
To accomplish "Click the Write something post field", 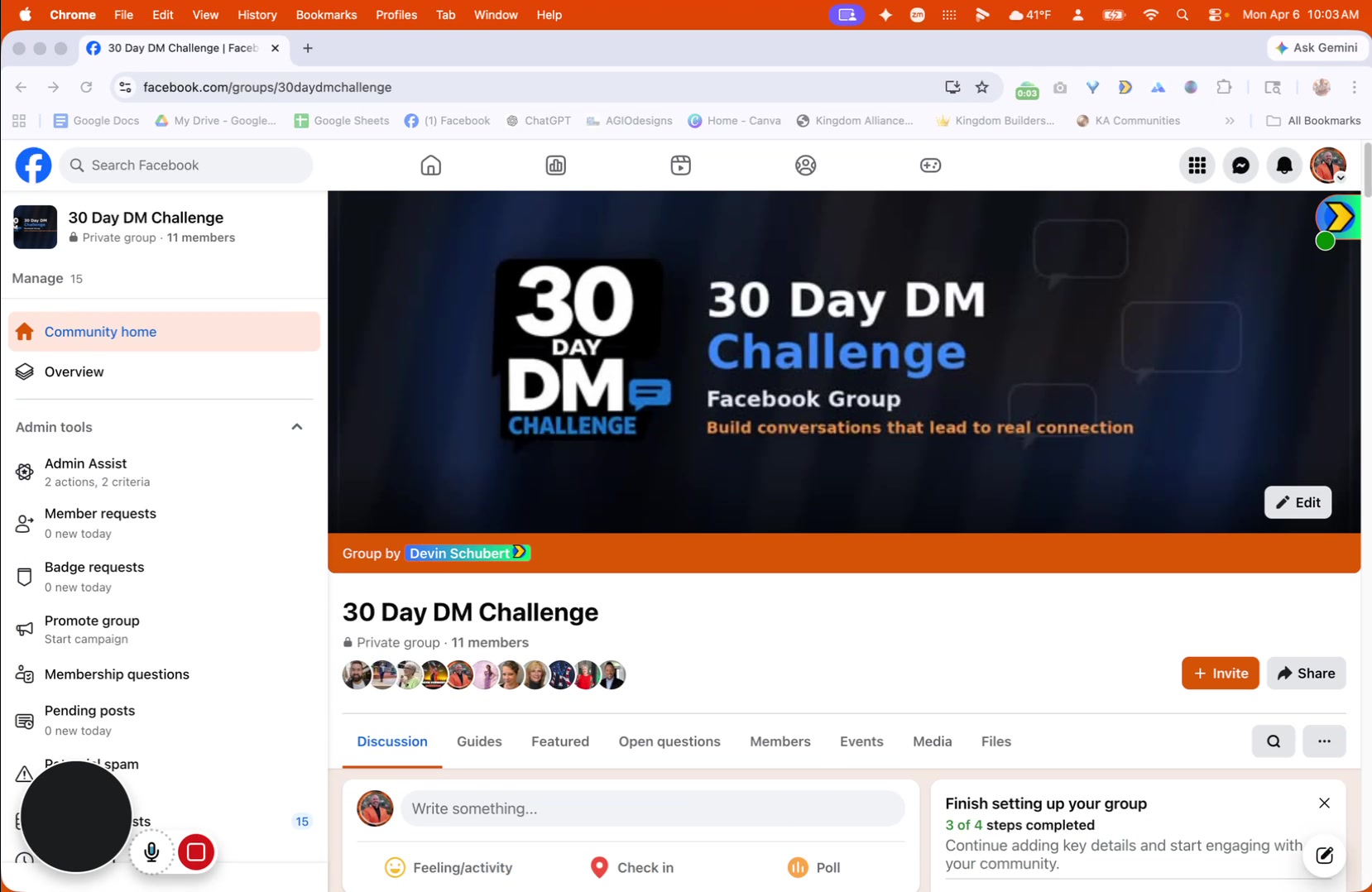I will pos(653,808).
